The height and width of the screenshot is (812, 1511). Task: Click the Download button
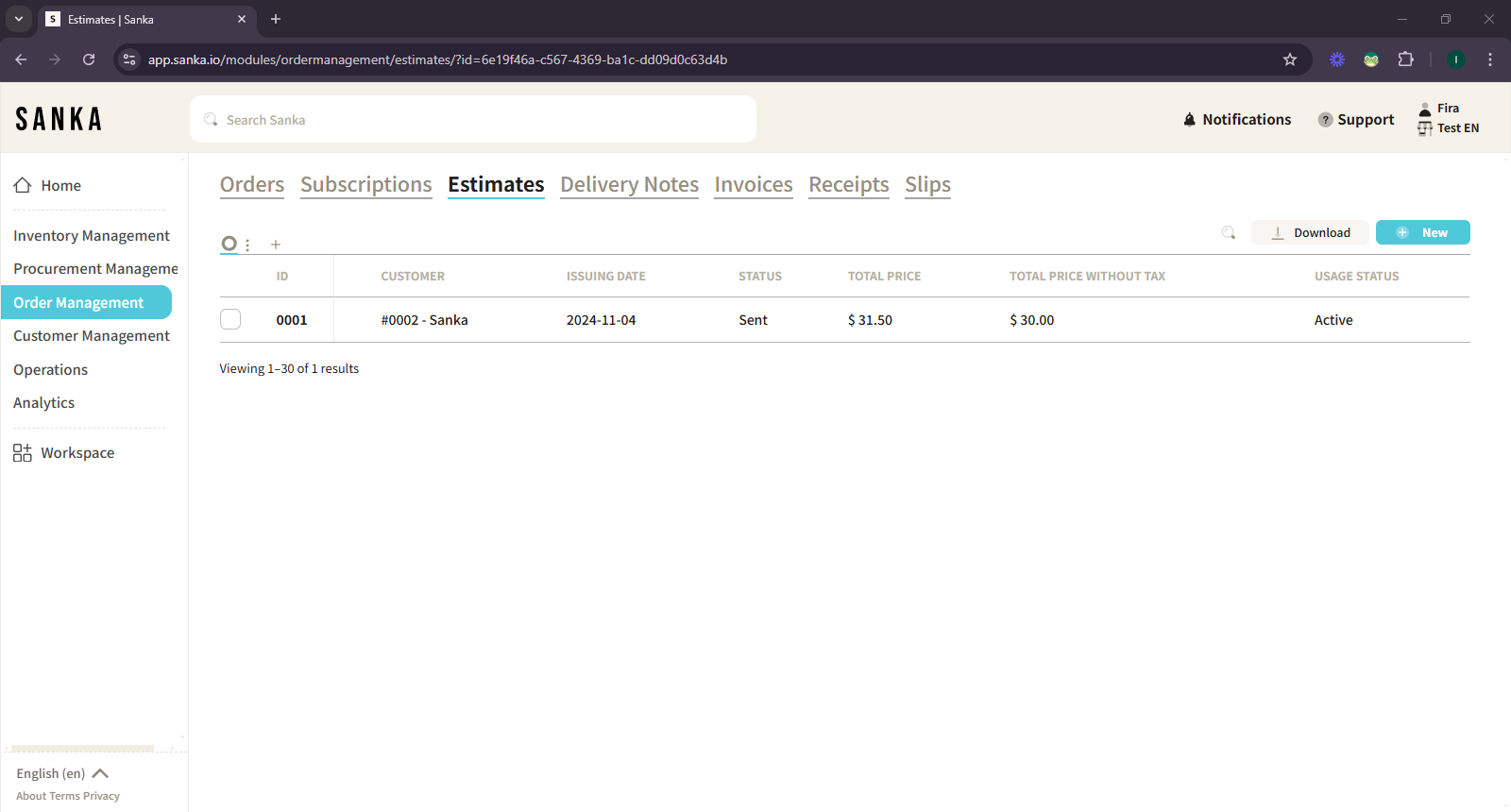[1310, 233]
